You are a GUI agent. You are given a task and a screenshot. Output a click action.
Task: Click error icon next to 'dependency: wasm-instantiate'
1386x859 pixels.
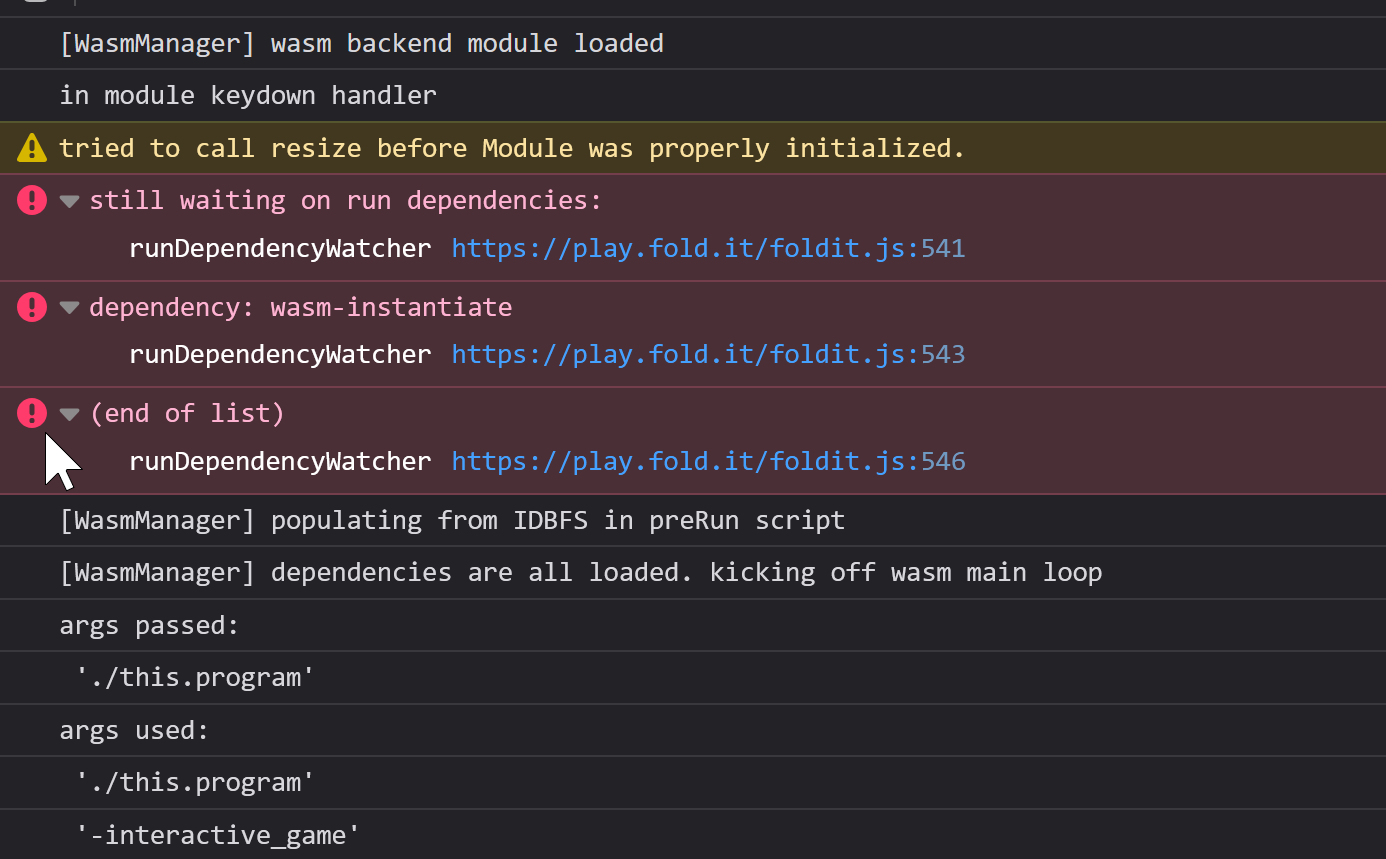pos(32,307)
